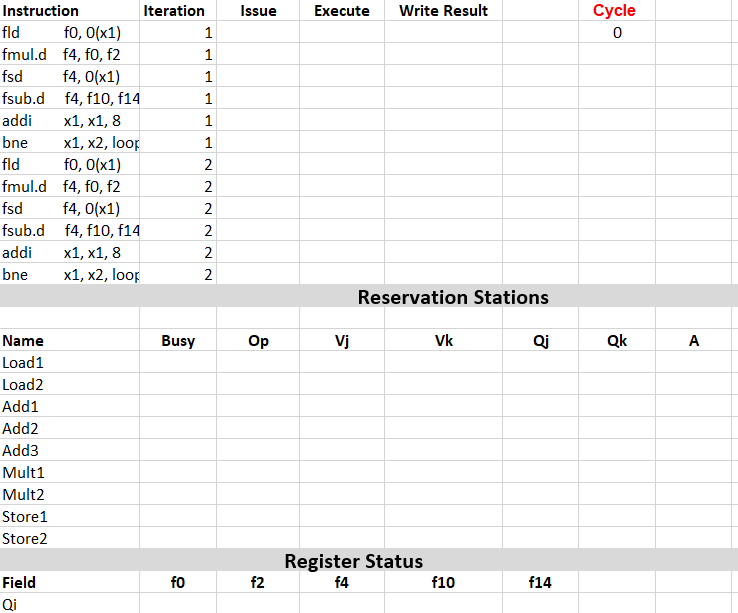Select the 'Store1' station name cell
This screenshot has height=613, width=738.
tap(70, 516)
